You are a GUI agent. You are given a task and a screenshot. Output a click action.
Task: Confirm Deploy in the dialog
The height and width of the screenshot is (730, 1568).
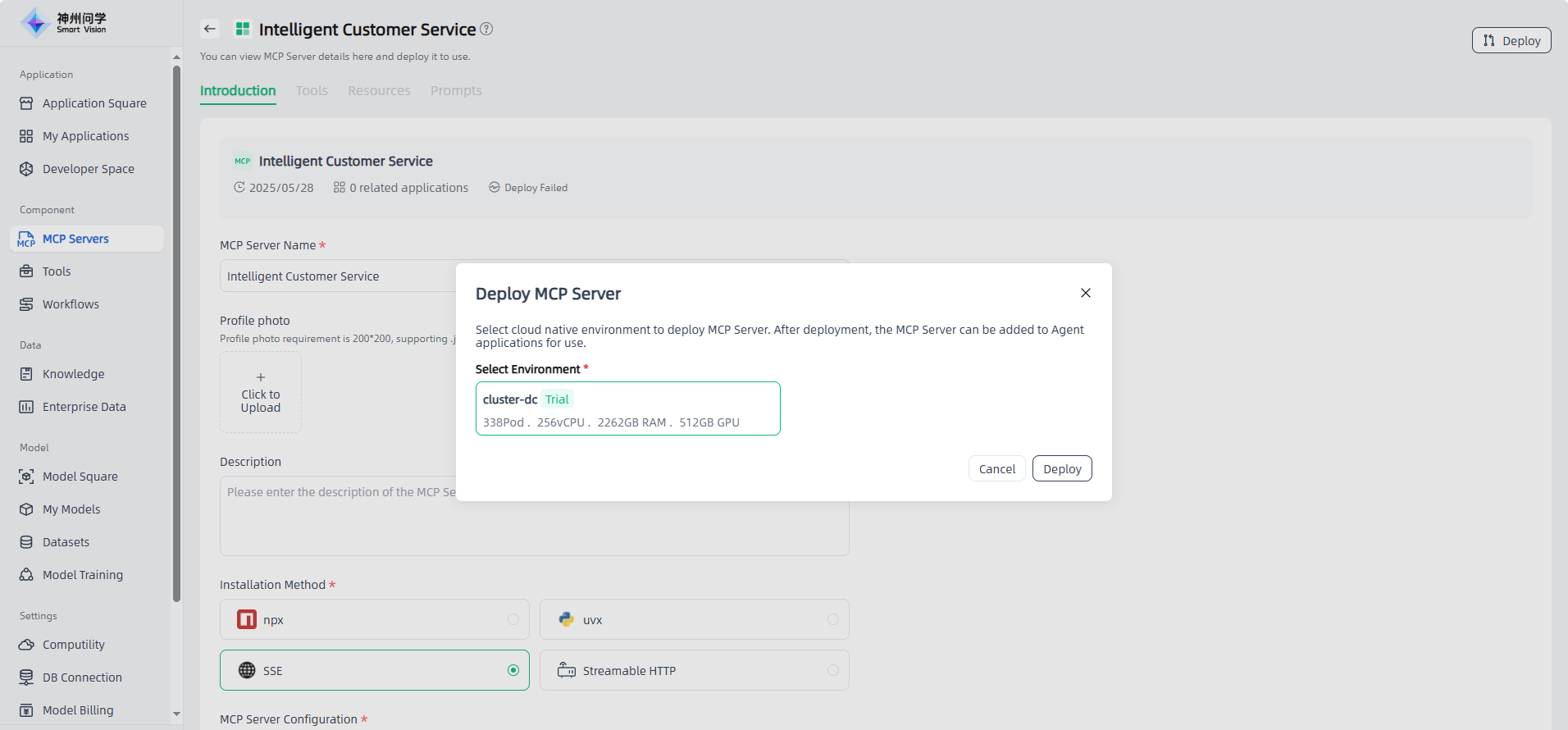click(1062, 469)
